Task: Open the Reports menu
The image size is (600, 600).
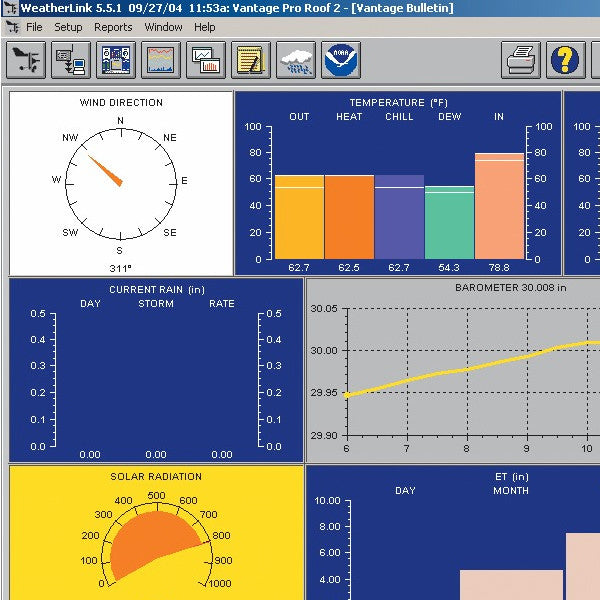Action: [x=113, y=27]
